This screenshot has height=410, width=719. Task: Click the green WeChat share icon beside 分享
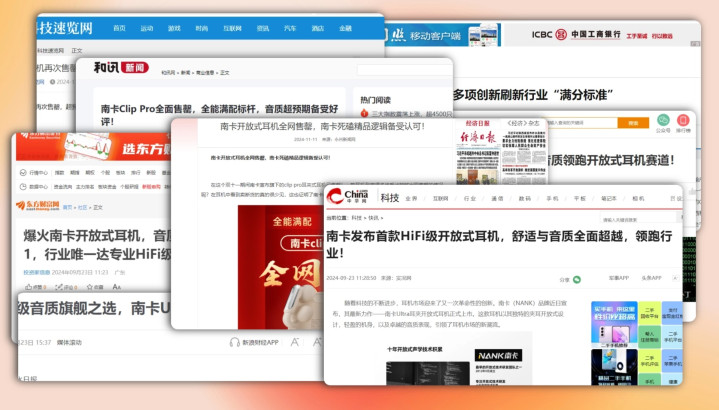point(577,279)
